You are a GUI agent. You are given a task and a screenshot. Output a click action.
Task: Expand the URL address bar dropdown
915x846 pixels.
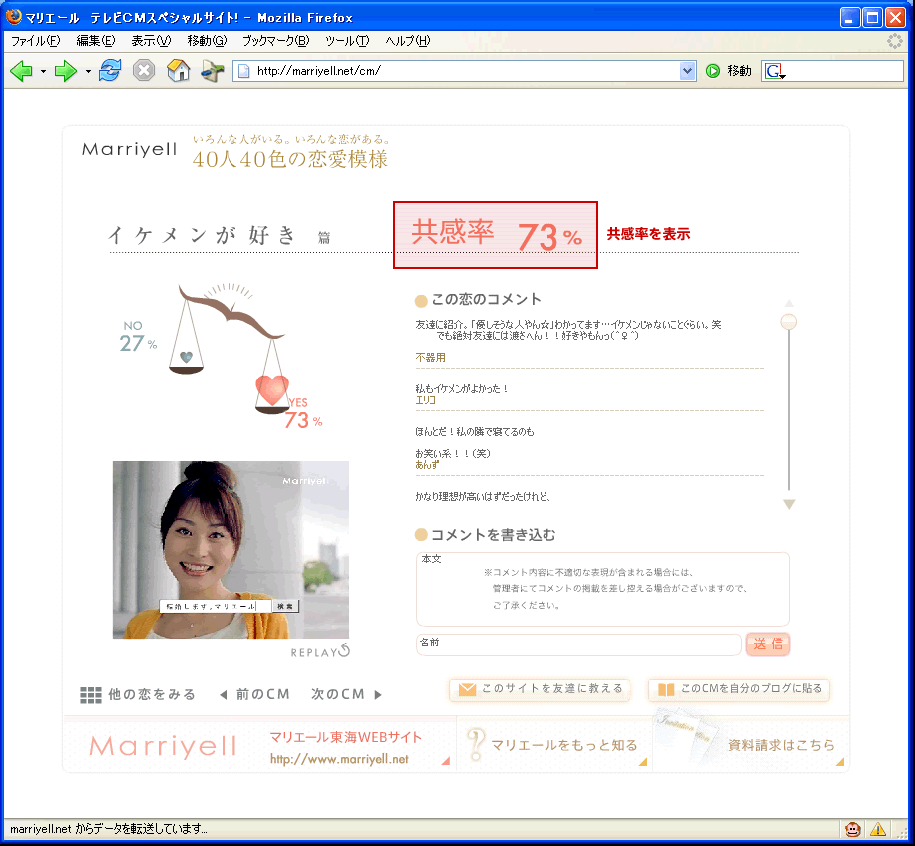[687, 71]
